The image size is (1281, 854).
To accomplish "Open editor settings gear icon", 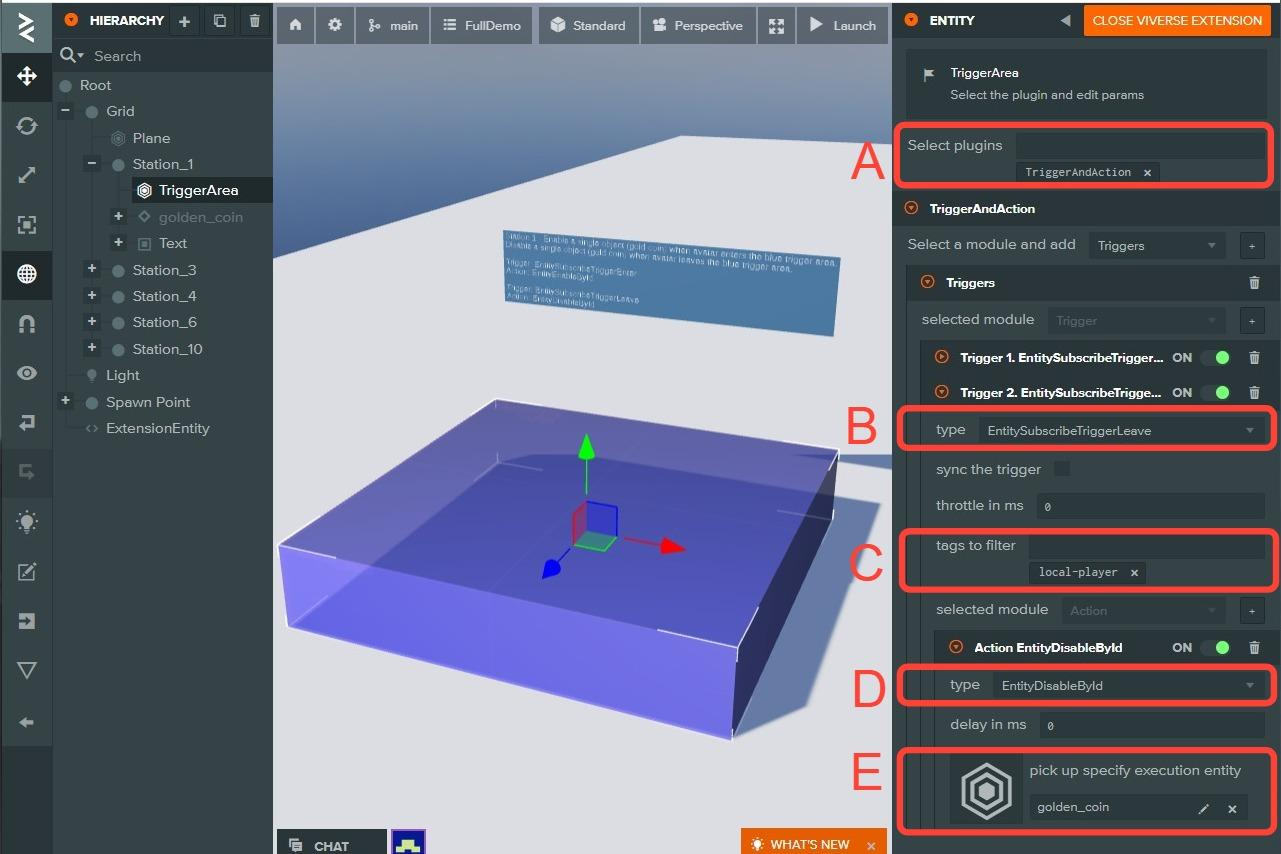I will pos(335,25).
